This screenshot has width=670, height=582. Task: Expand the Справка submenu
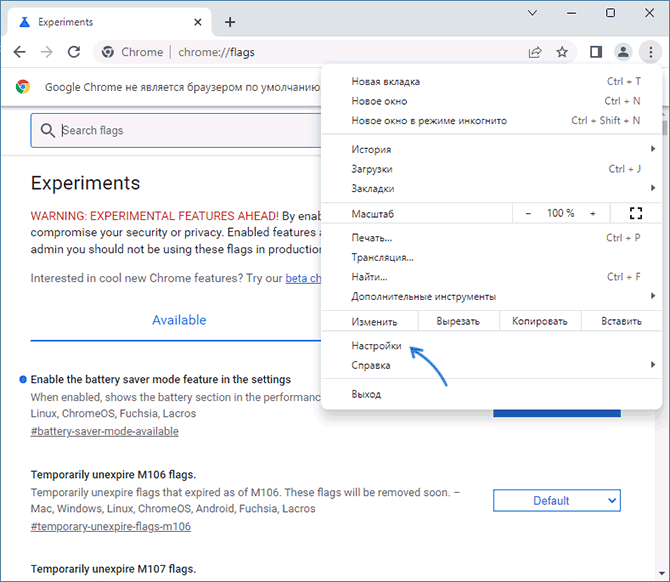(491, 365)
